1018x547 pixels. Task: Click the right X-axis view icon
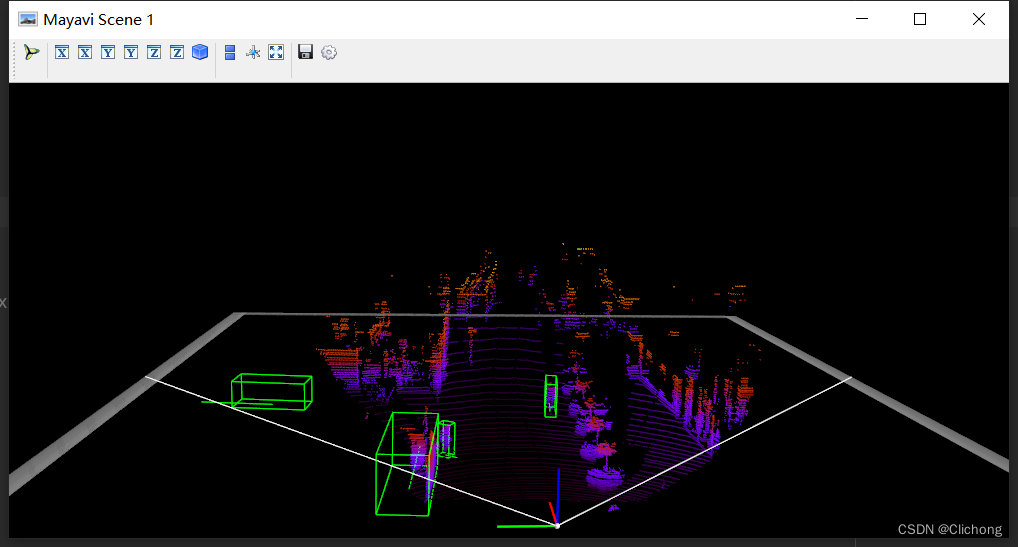tap(85, 53)
